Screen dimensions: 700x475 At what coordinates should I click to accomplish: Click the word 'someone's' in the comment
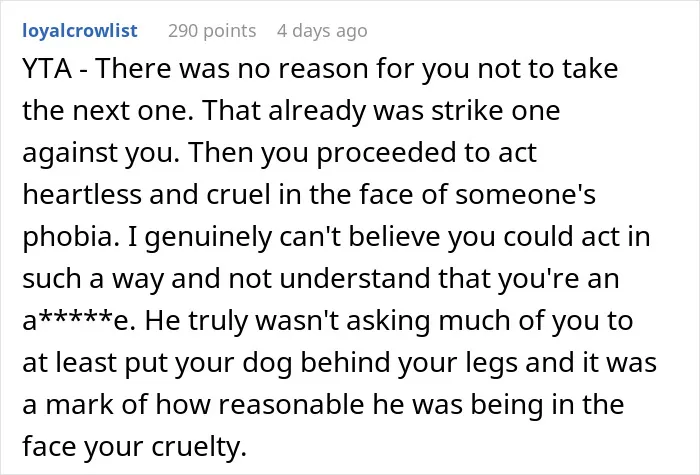525,194
